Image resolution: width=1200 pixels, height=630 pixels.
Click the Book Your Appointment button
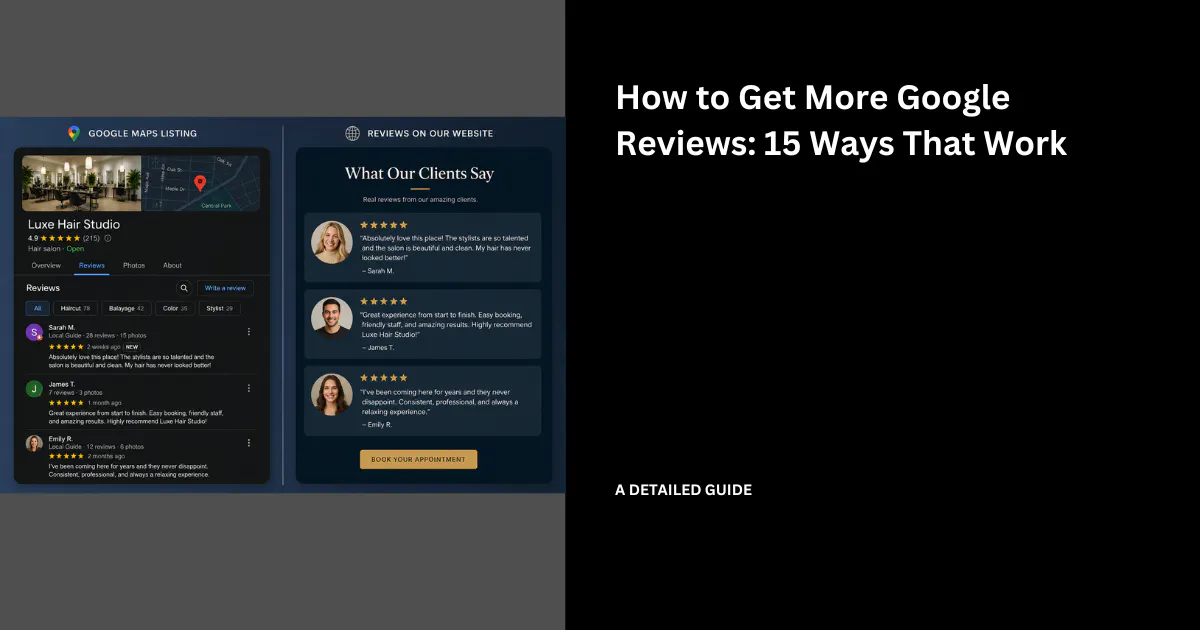pos(418,459)
